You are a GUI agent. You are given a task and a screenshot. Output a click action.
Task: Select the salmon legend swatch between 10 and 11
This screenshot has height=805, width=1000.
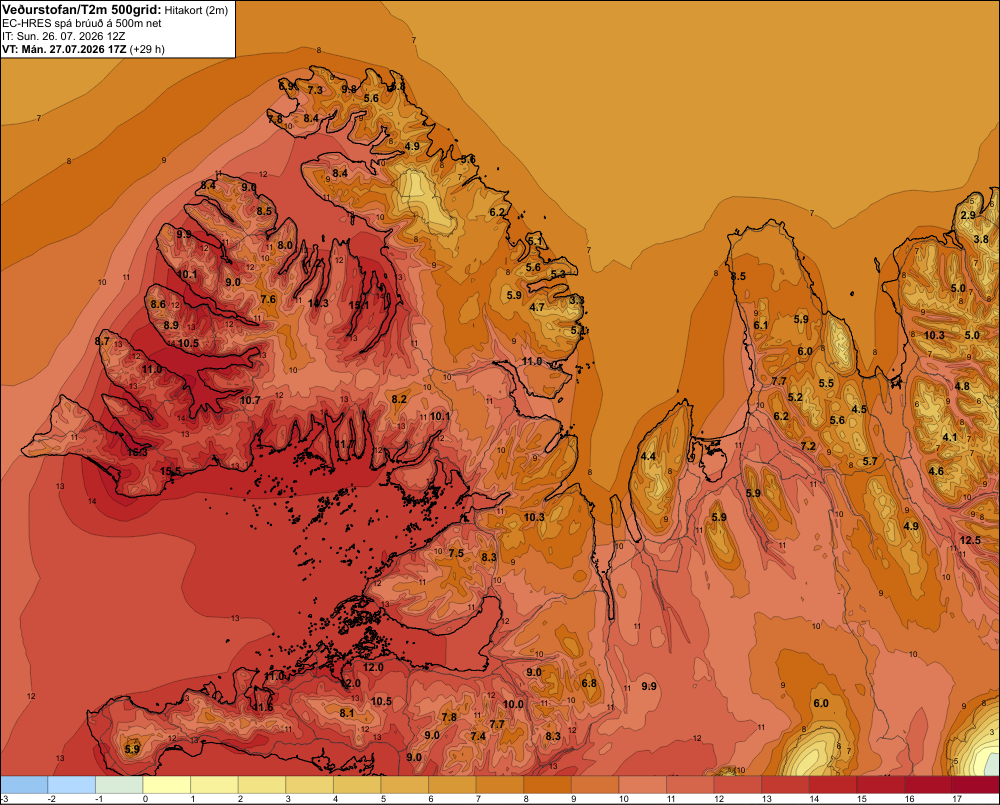[642, 785]
